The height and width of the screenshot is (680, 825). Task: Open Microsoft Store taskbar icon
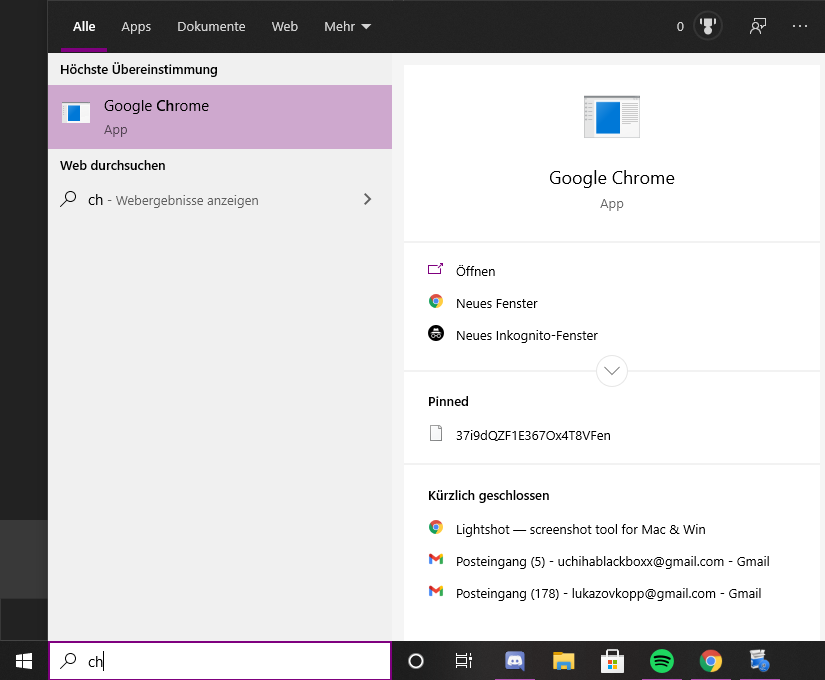pyautogui.click(x=612, y=661)
